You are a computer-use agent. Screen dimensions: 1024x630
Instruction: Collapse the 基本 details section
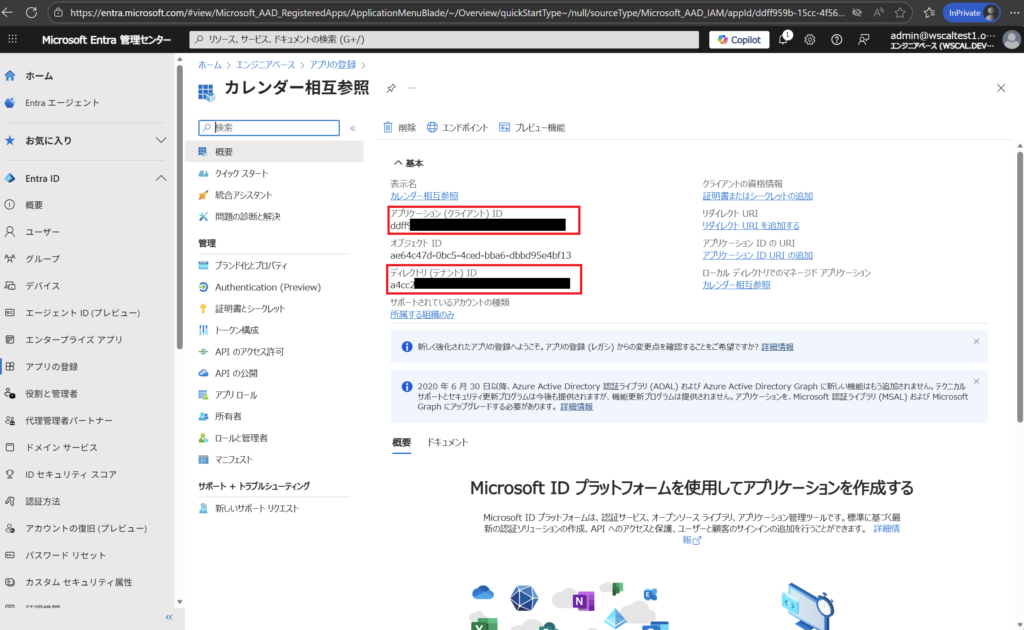point(401,163)
